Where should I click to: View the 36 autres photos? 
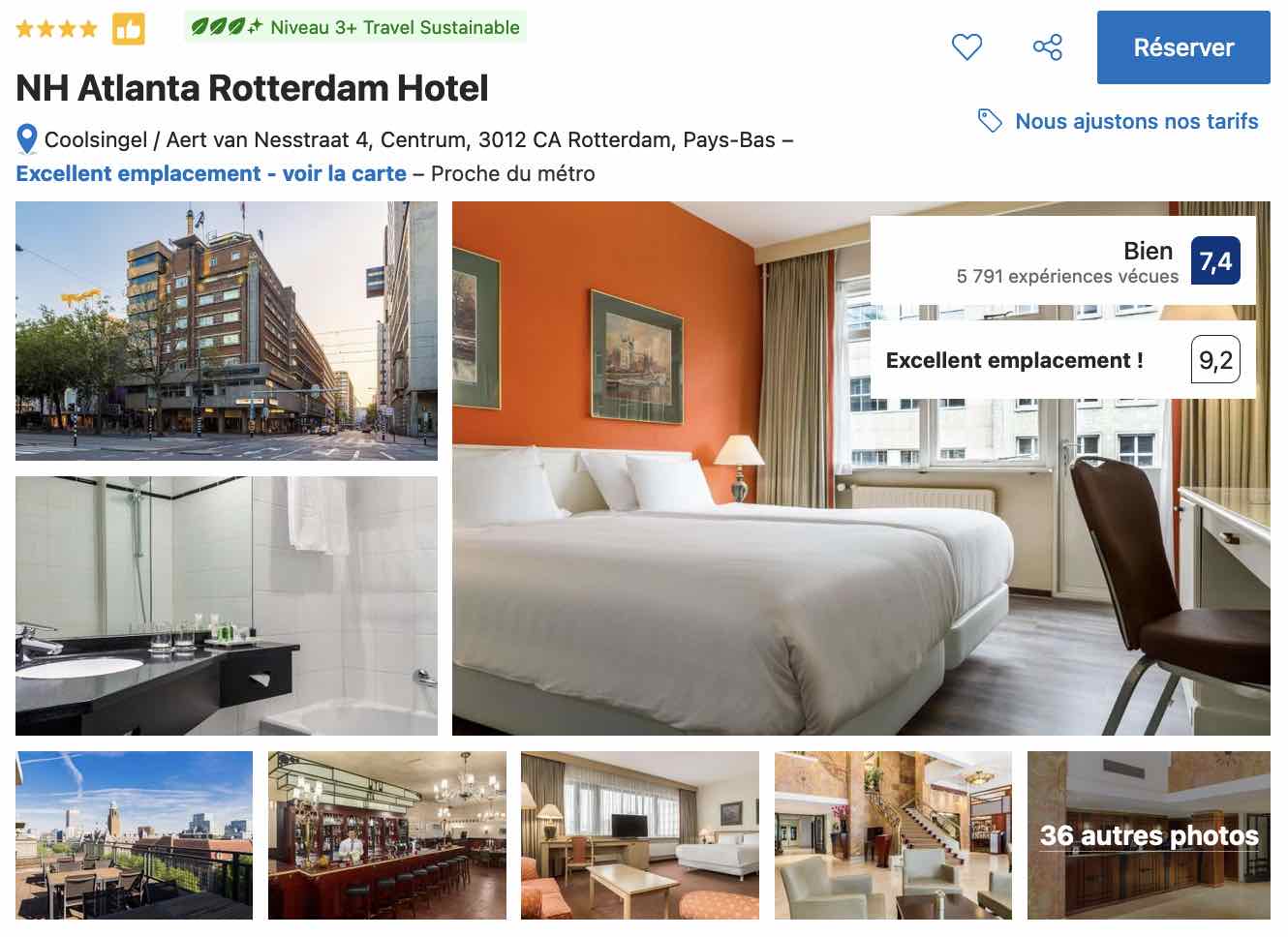click(x=1149, y=835)
